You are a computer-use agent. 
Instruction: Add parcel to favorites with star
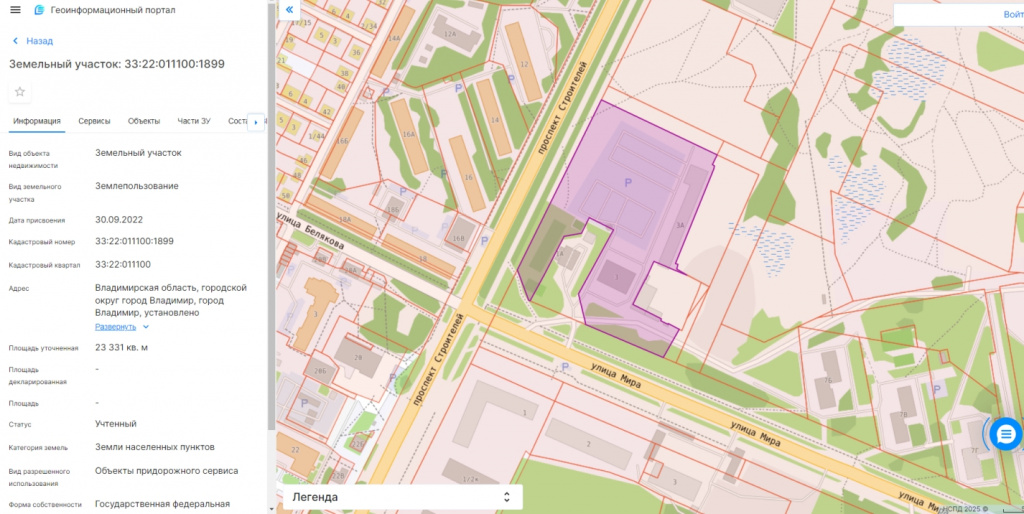(20, 92)
